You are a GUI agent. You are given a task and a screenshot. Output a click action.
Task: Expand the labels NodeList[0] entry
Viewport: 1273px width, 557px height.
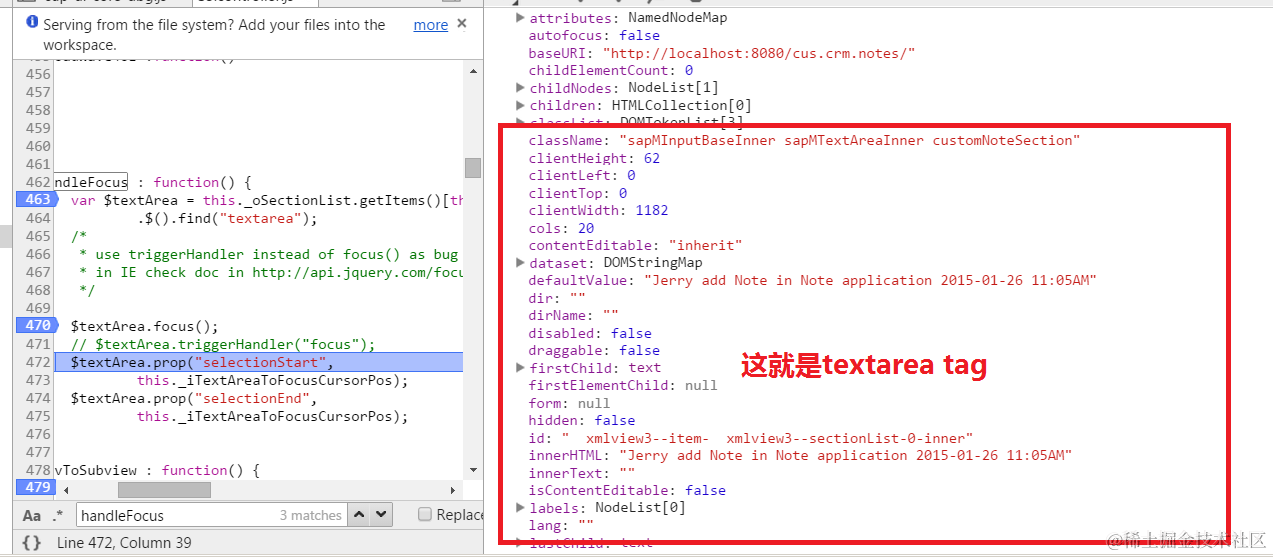(x=520, y=508)
